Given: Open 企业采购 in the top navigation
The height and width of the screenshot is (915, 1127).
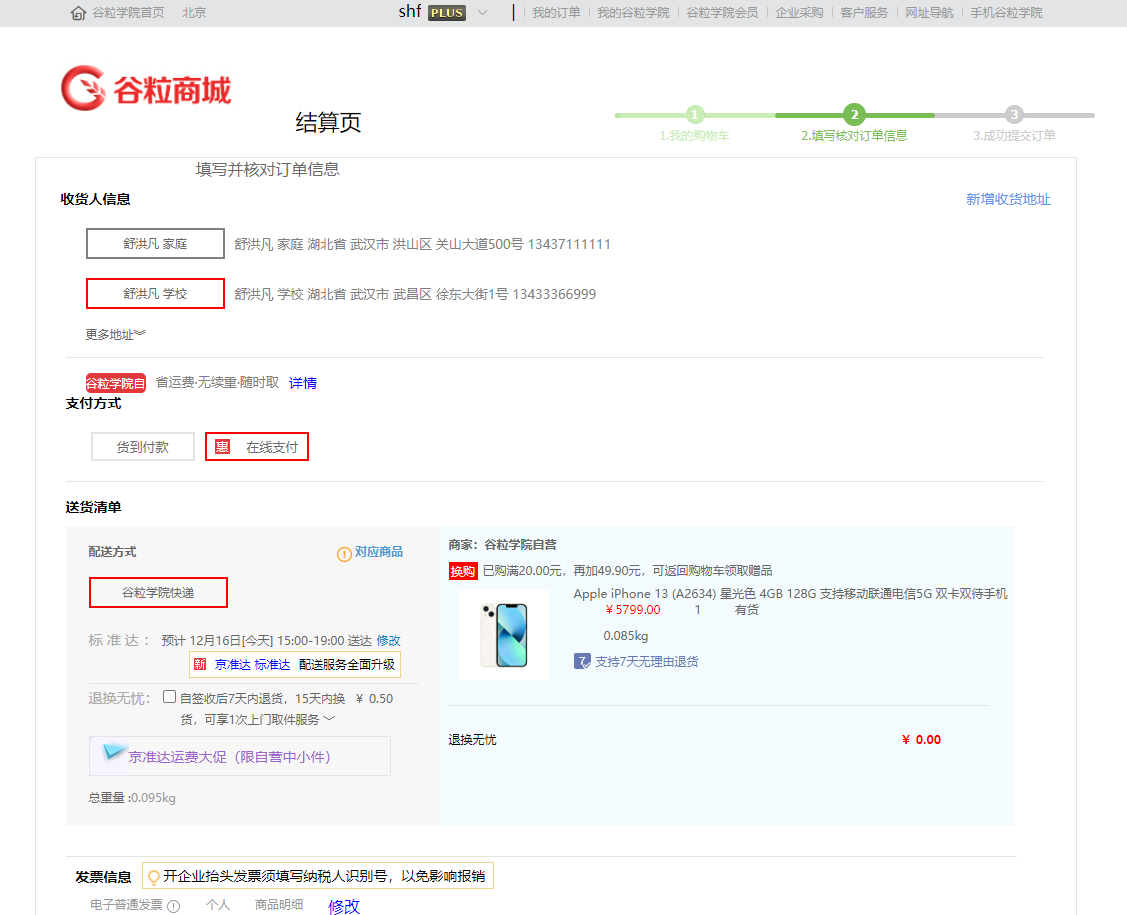Looking at the screenshot, I should click(x=799, y=13).
